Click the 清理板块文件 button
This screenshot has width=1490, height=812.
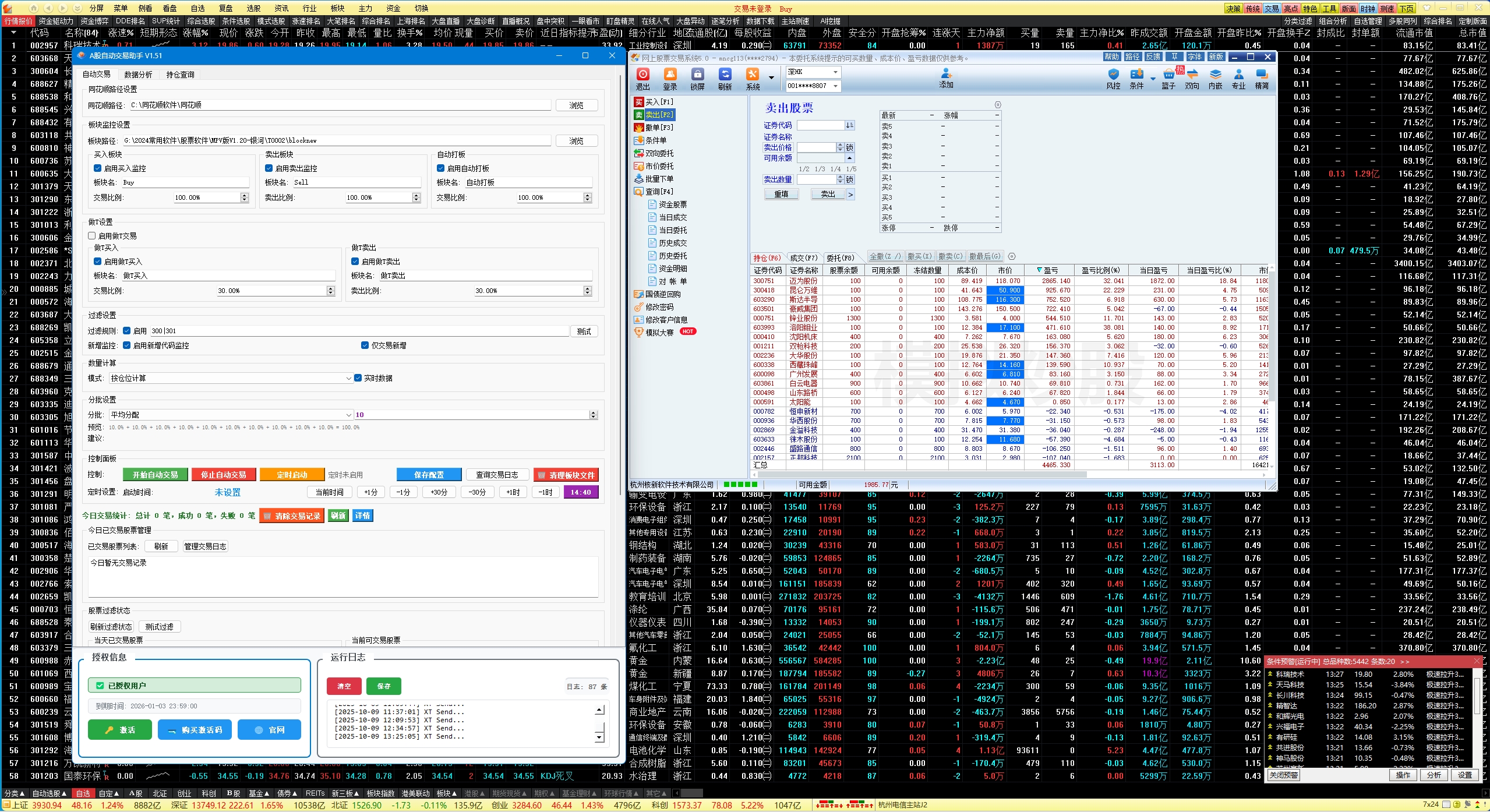click(566, 475)
